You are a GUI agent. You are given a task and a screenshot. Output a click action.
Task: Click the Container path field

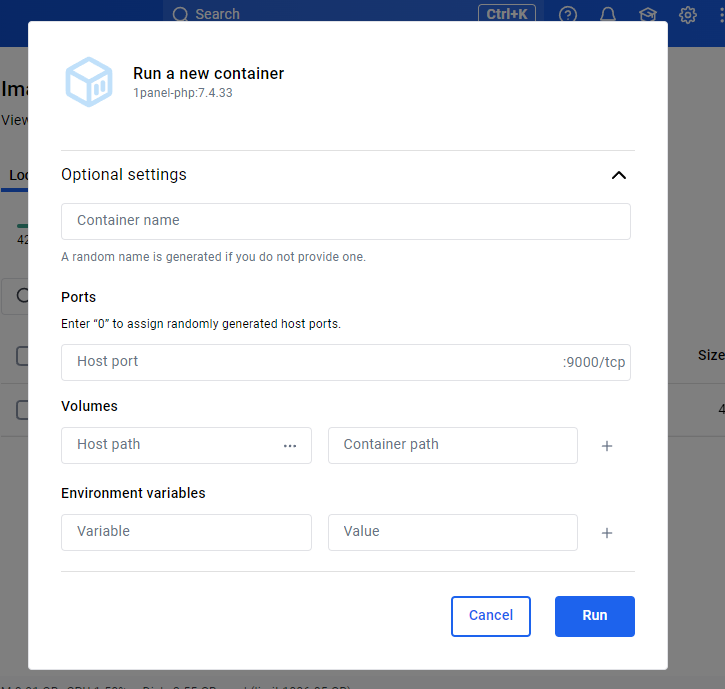[453, 445]
